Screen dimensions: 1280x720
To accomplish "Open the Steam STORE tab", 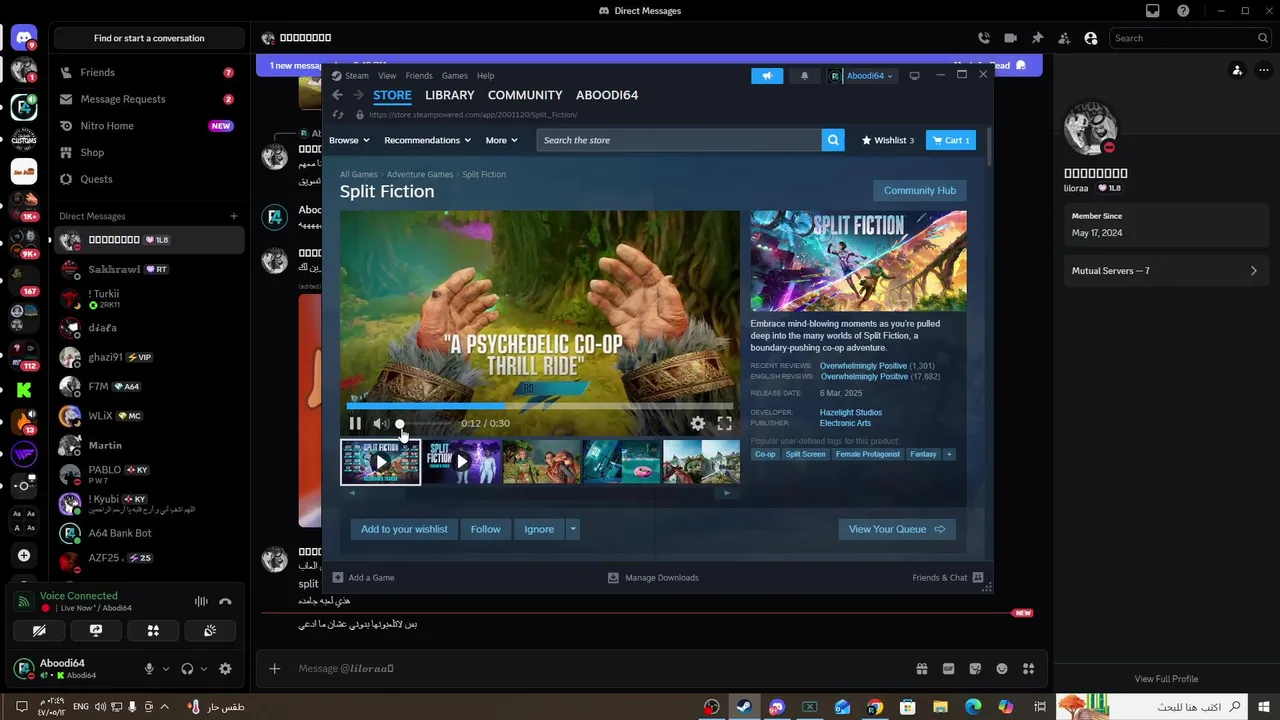I will coord(392,95).
